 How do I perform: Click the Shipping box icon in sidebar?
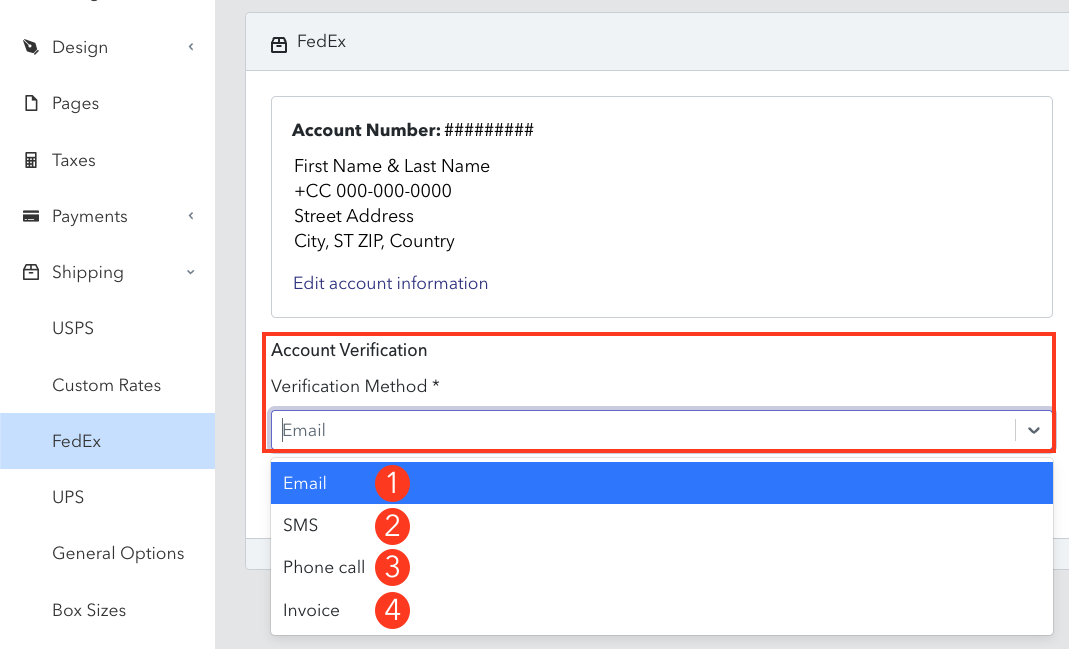pyautogui.click(x=31, y=272)
